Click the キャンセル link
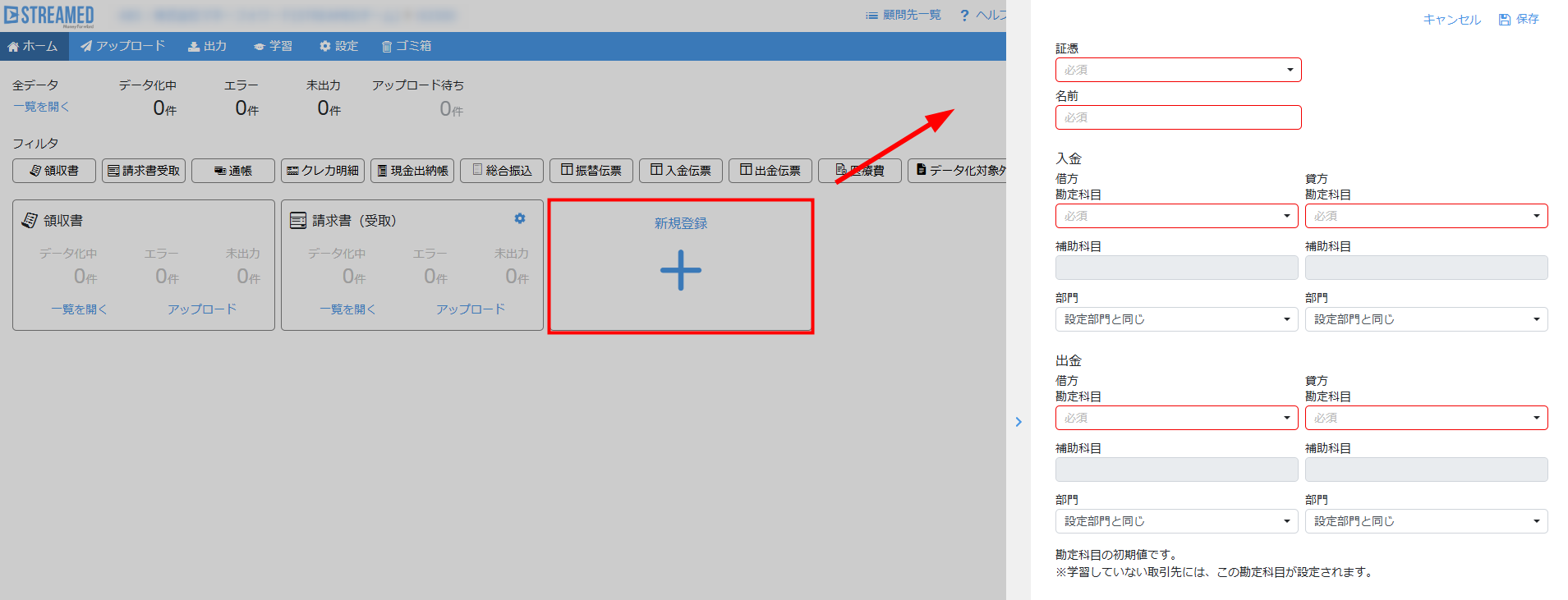 coord(1451,19)
